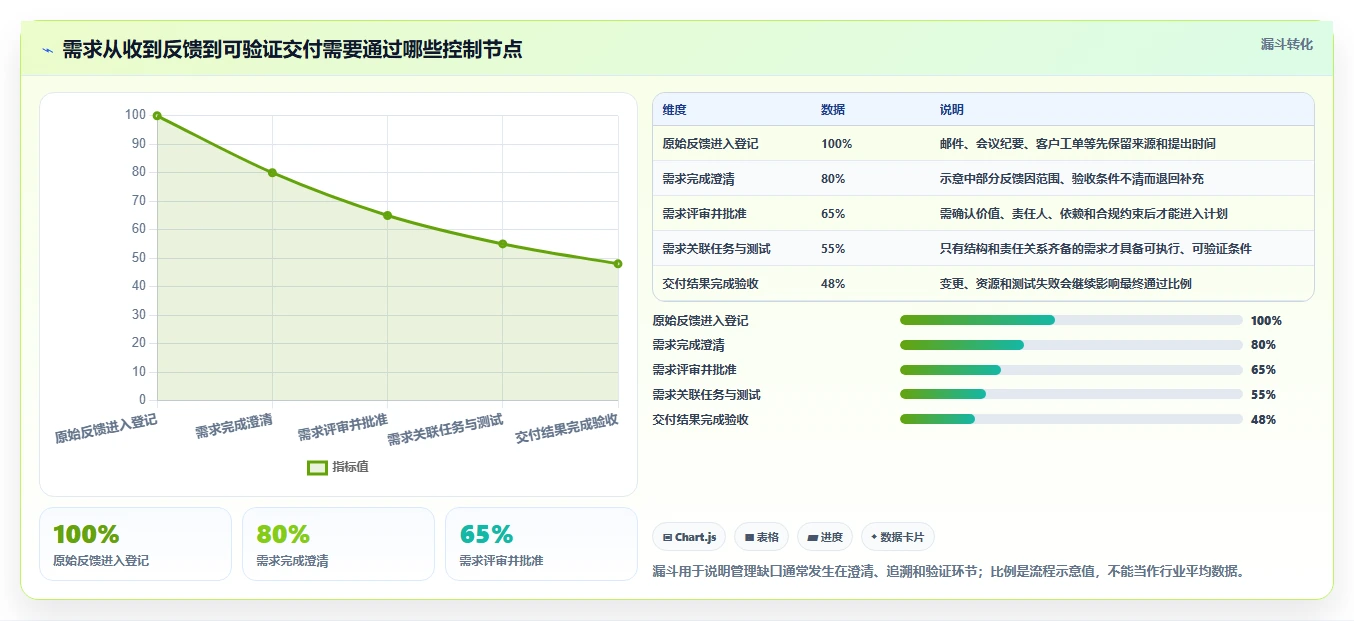This screenshot has width=1354, height=621.
Task: Click description starting 需确认价值
Action: [1084, 214]
